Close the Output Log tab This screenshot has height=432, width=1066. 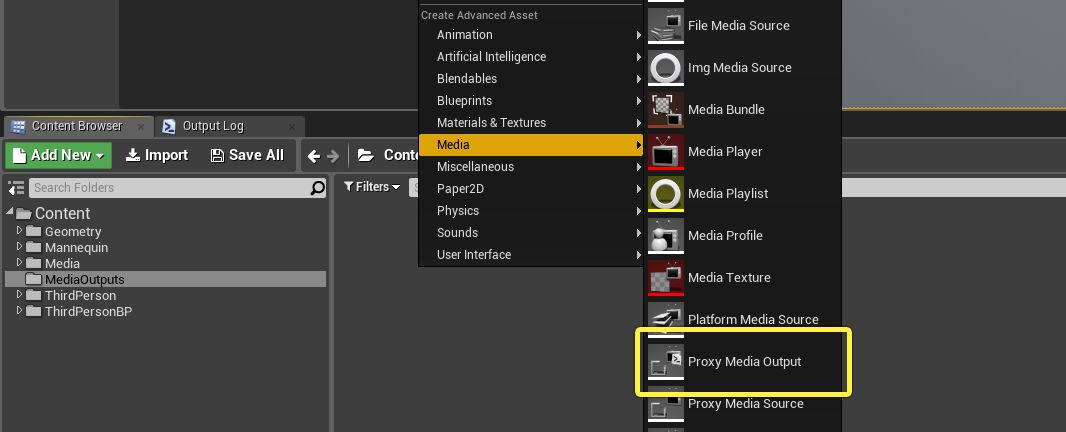coord(292,127)
